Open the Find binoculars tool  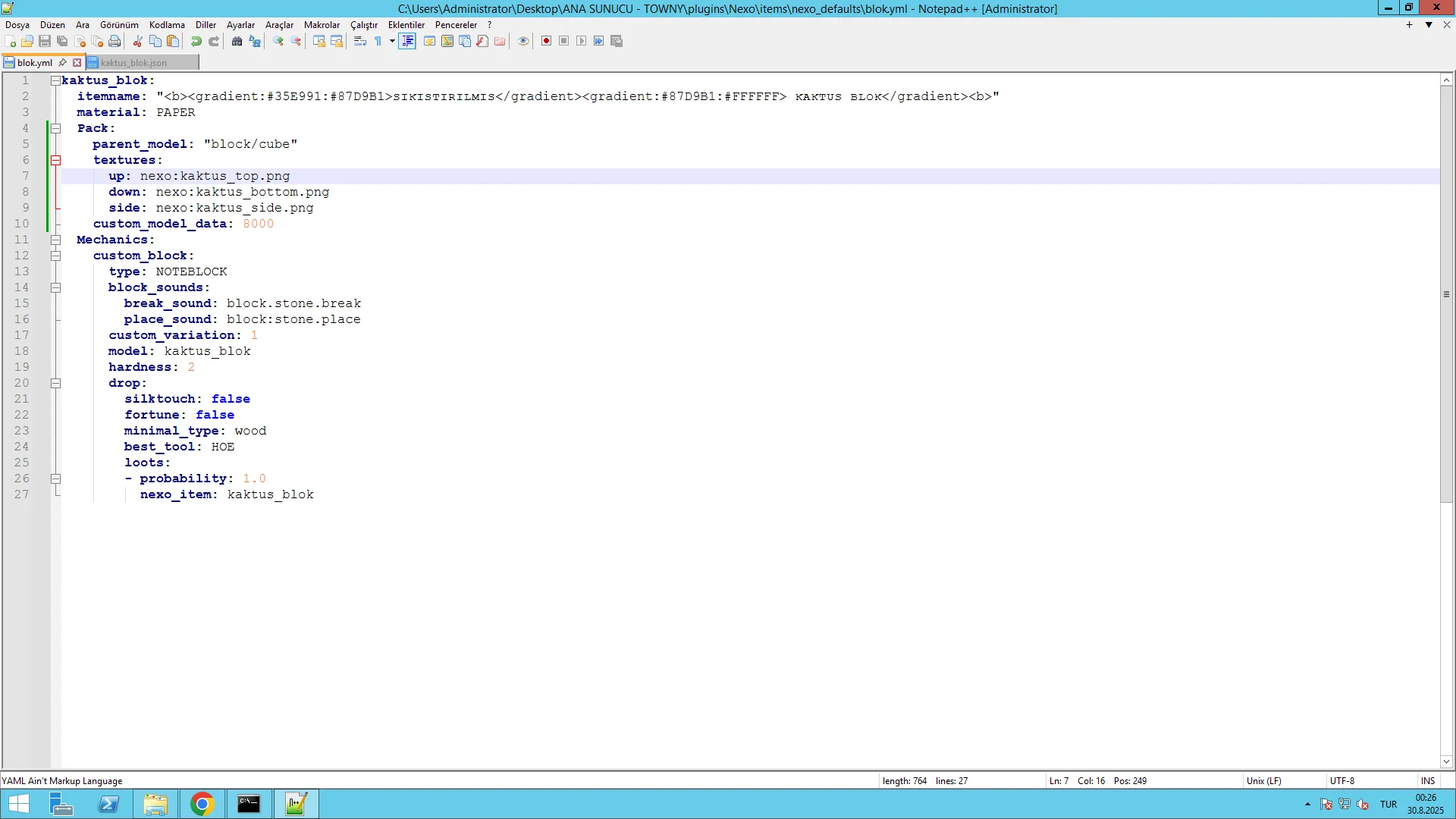(237, 41)
